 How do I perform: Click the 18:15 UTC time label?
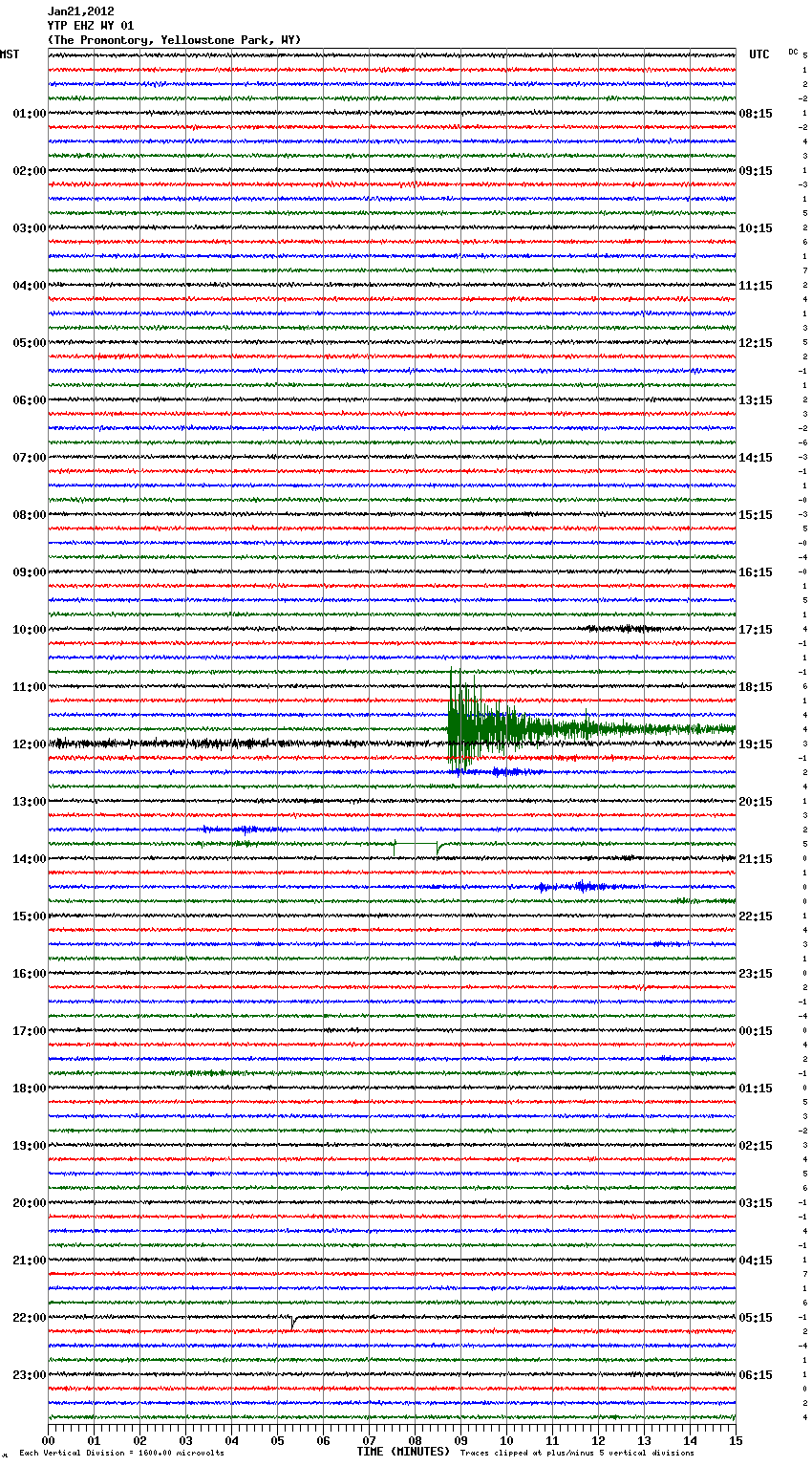[x=756, y=687]
